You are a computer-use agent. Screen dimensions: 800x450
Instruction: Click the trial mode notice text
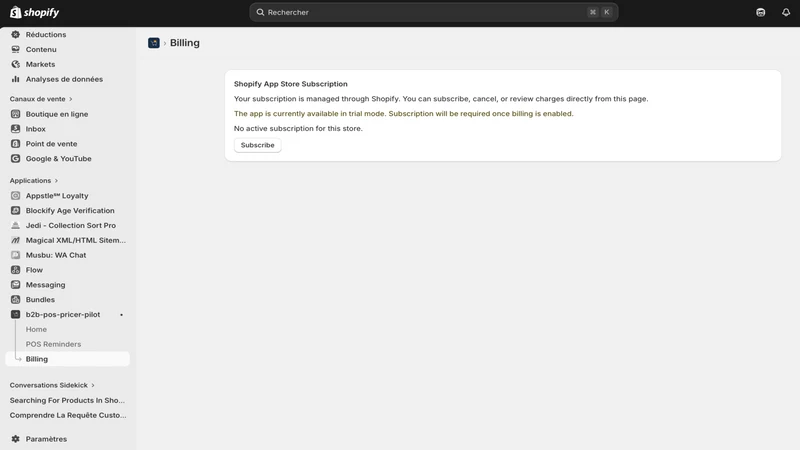pyautogui.click(x=404, y=113)
